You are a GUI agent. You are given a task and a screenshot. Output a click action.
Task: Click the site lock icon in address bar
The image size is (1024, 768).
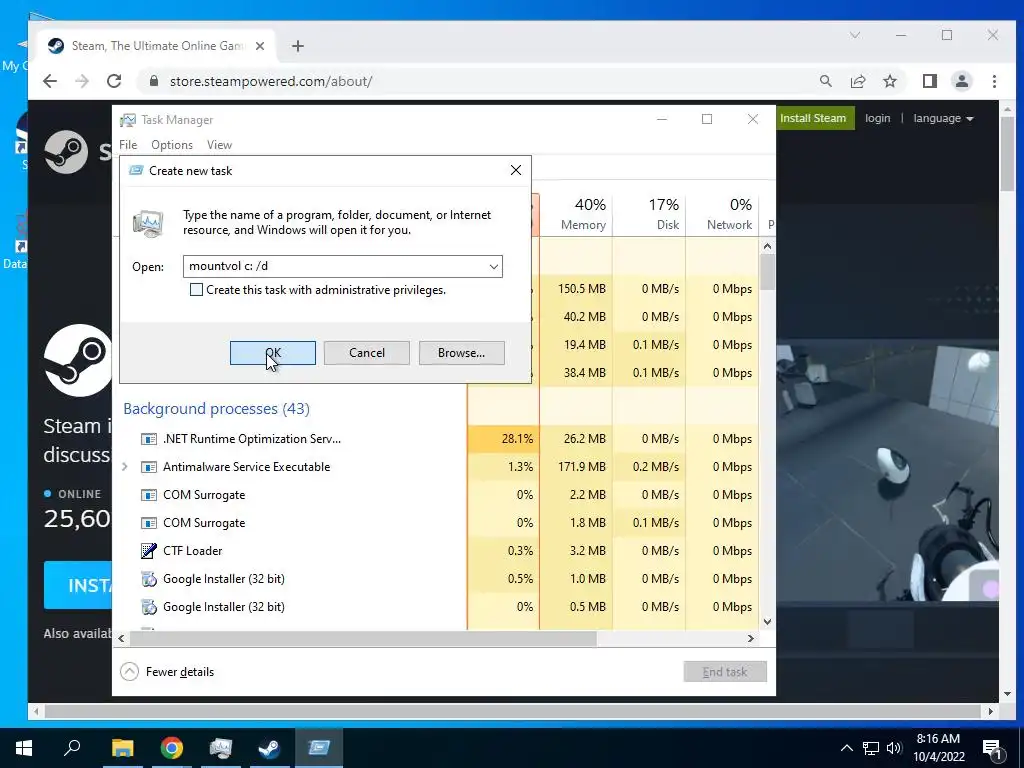click(x=153, y=81)
